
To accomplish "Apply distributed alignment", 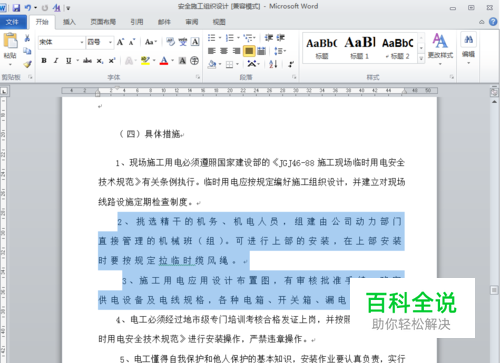I will click(262, 51).
